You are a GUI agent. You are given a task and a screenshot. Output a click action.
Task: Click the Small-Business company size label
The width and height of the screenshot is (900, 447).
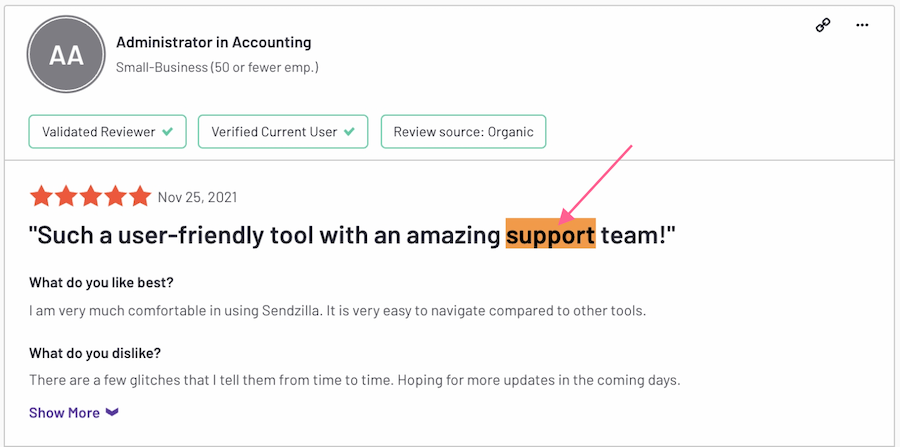pos(217,67)
